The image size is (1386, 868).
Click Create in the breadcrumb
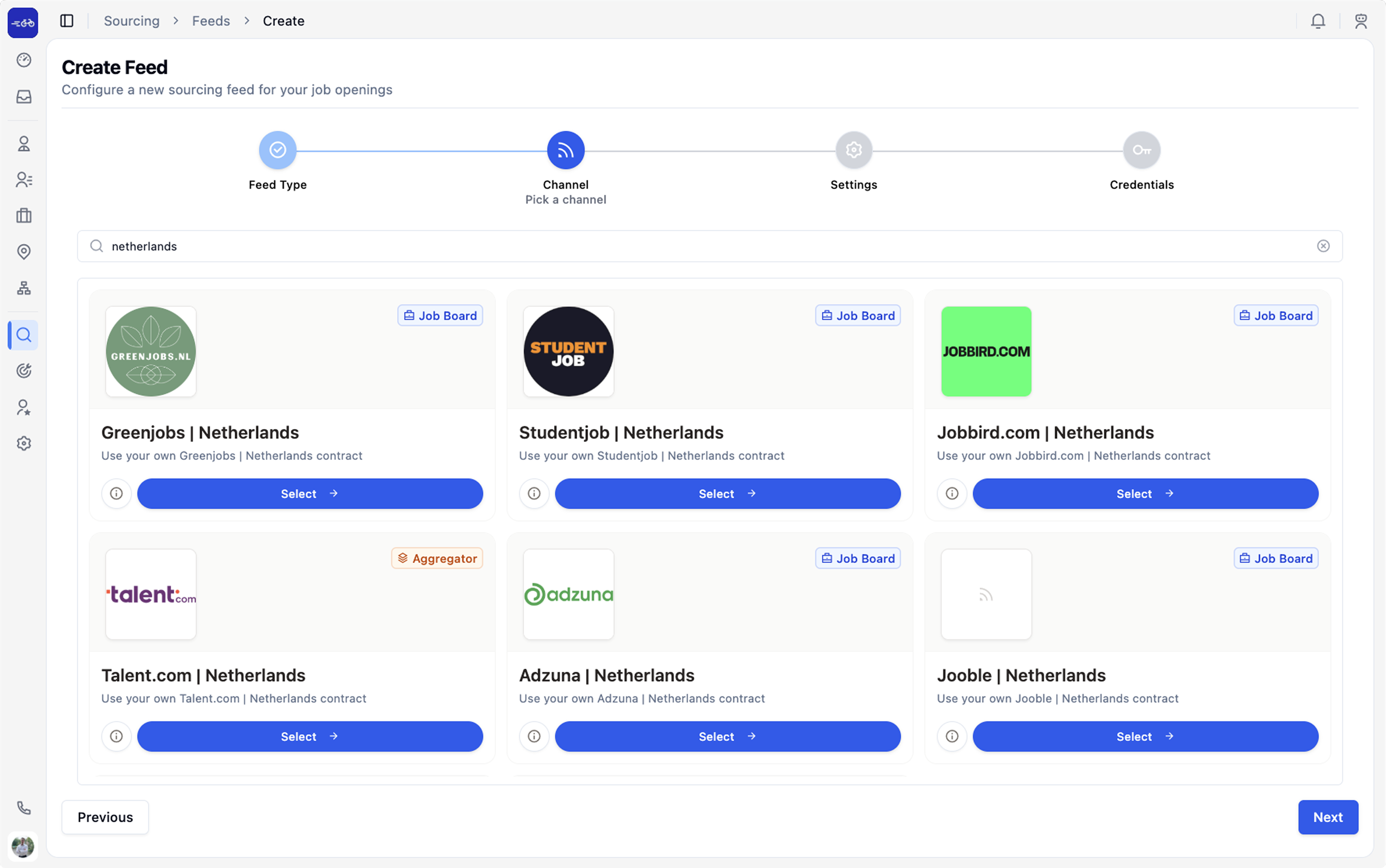coord(284,21)
